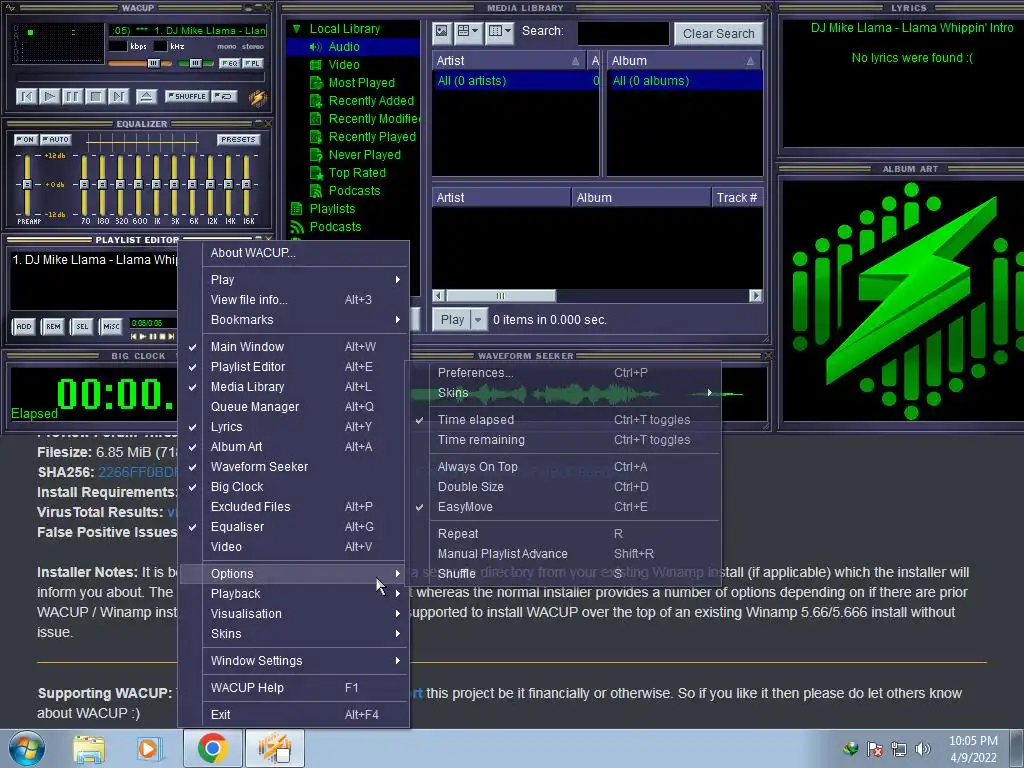Open the equalizer PRESETS button
Screen dimensions: 1024x768
[x=238, y=140]
